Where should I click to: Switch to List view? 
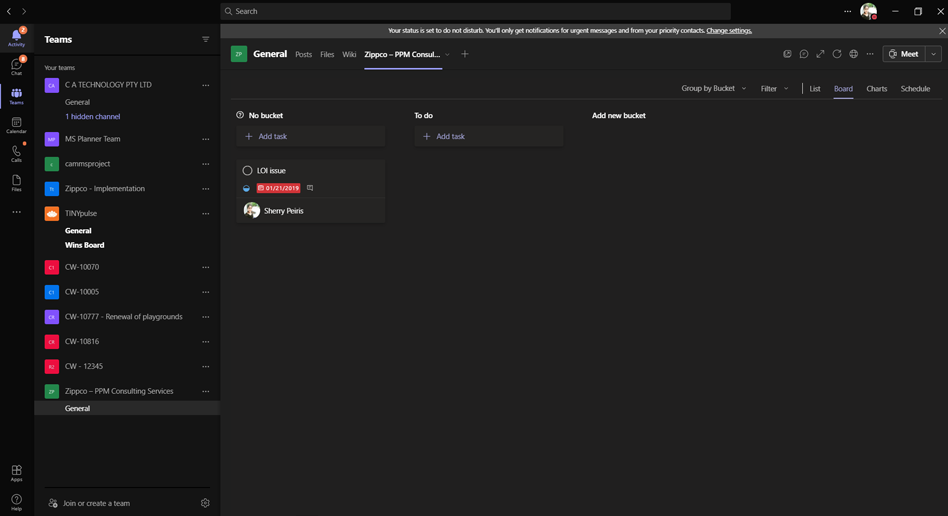pos(815,88)
